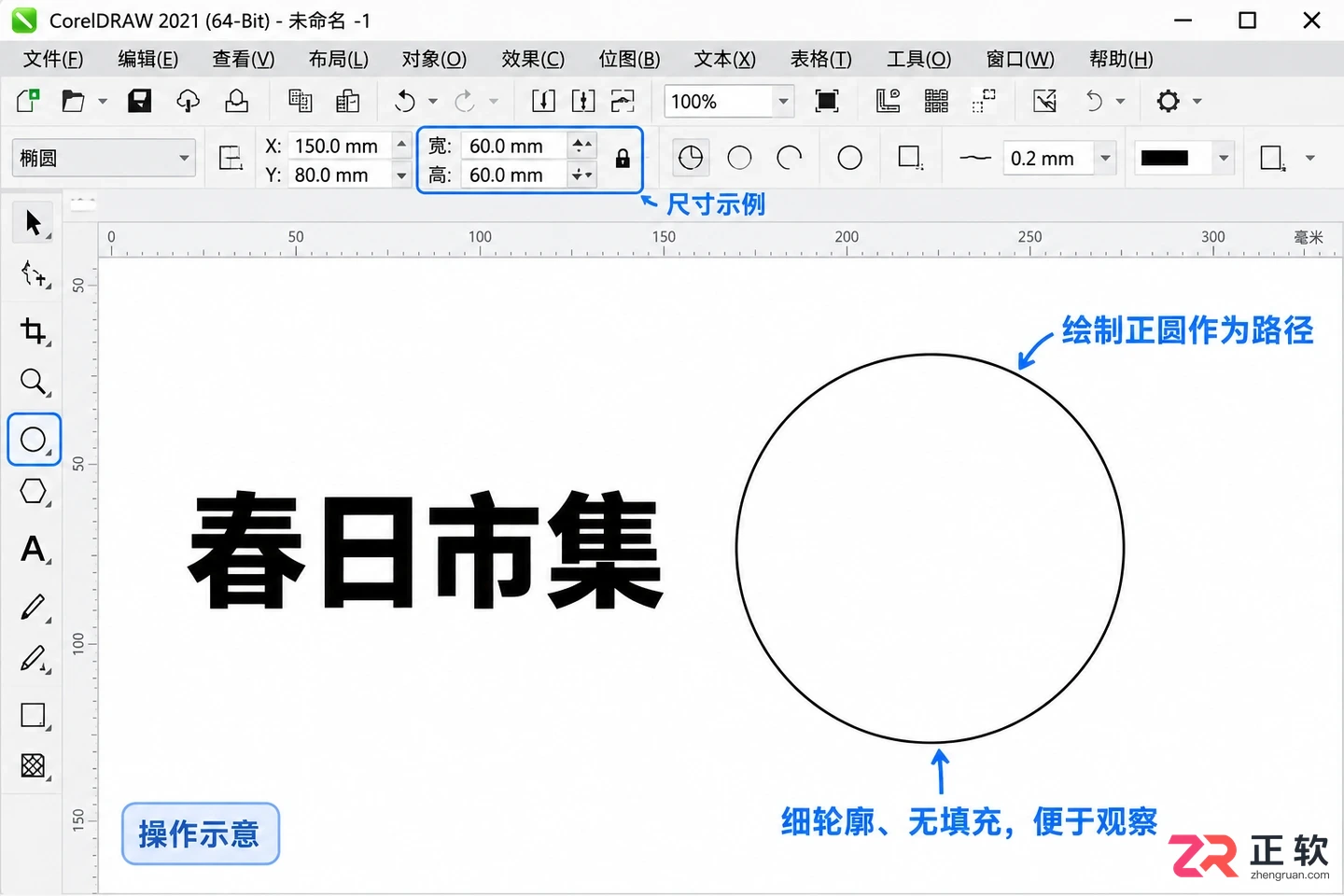Click the Options gear icon
The image size is (1344, 896).
(x=1169, y=101)
